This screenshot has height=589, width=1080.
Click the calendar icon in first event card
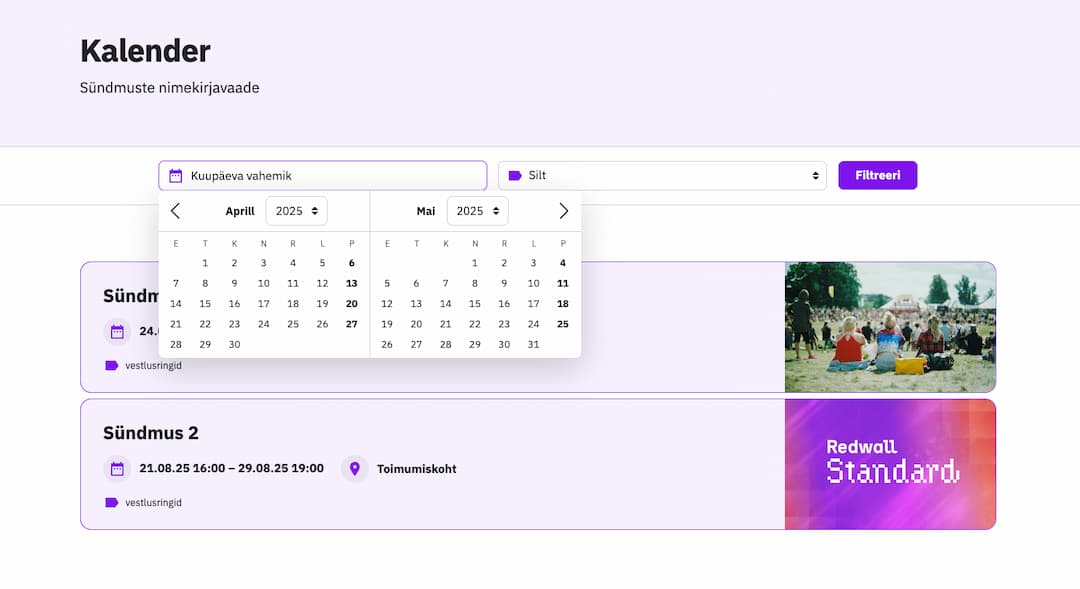(x=117, y=331)
